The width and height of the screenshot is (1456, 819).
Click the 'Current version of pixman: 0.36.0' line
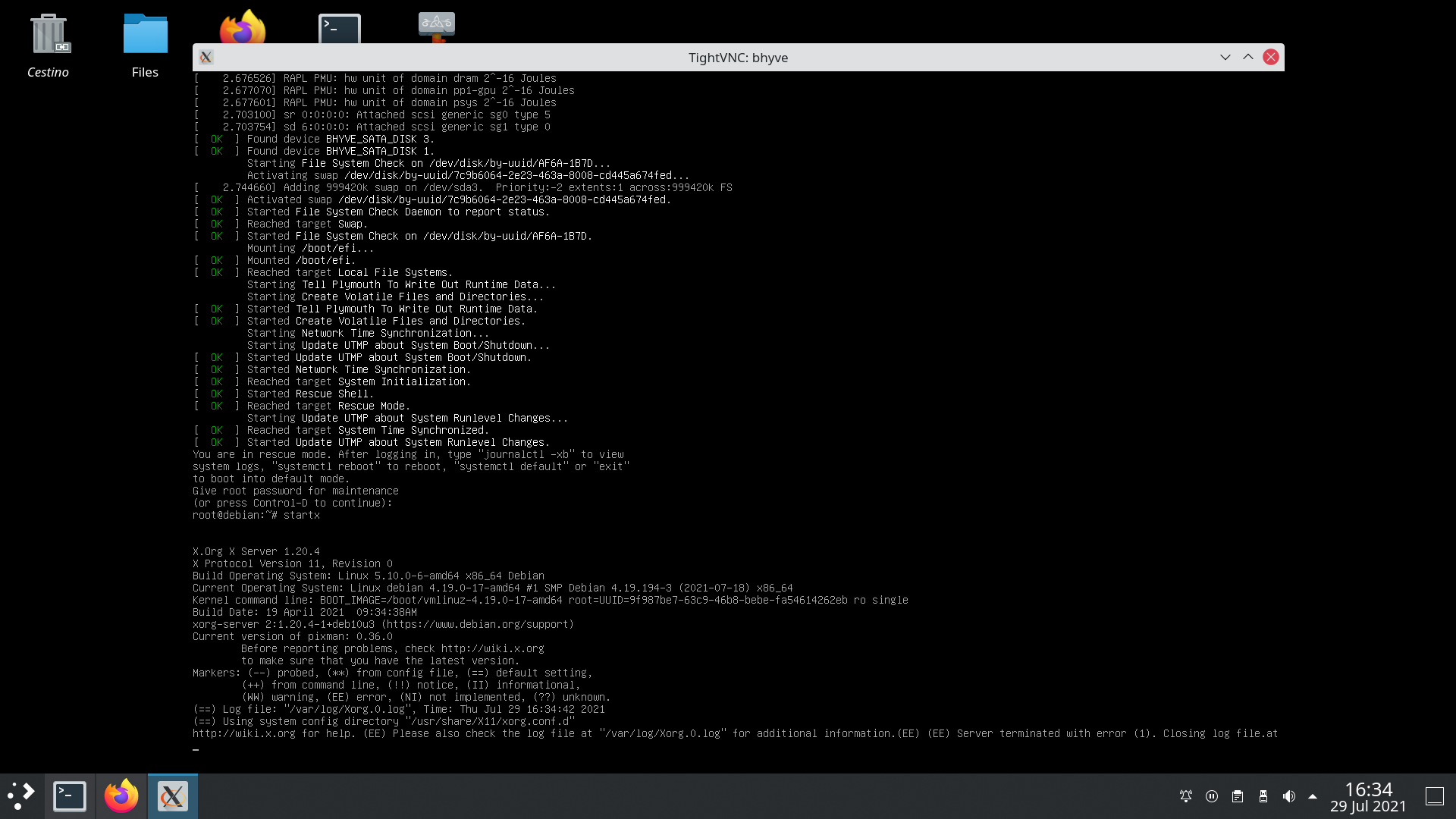point(293,636)
